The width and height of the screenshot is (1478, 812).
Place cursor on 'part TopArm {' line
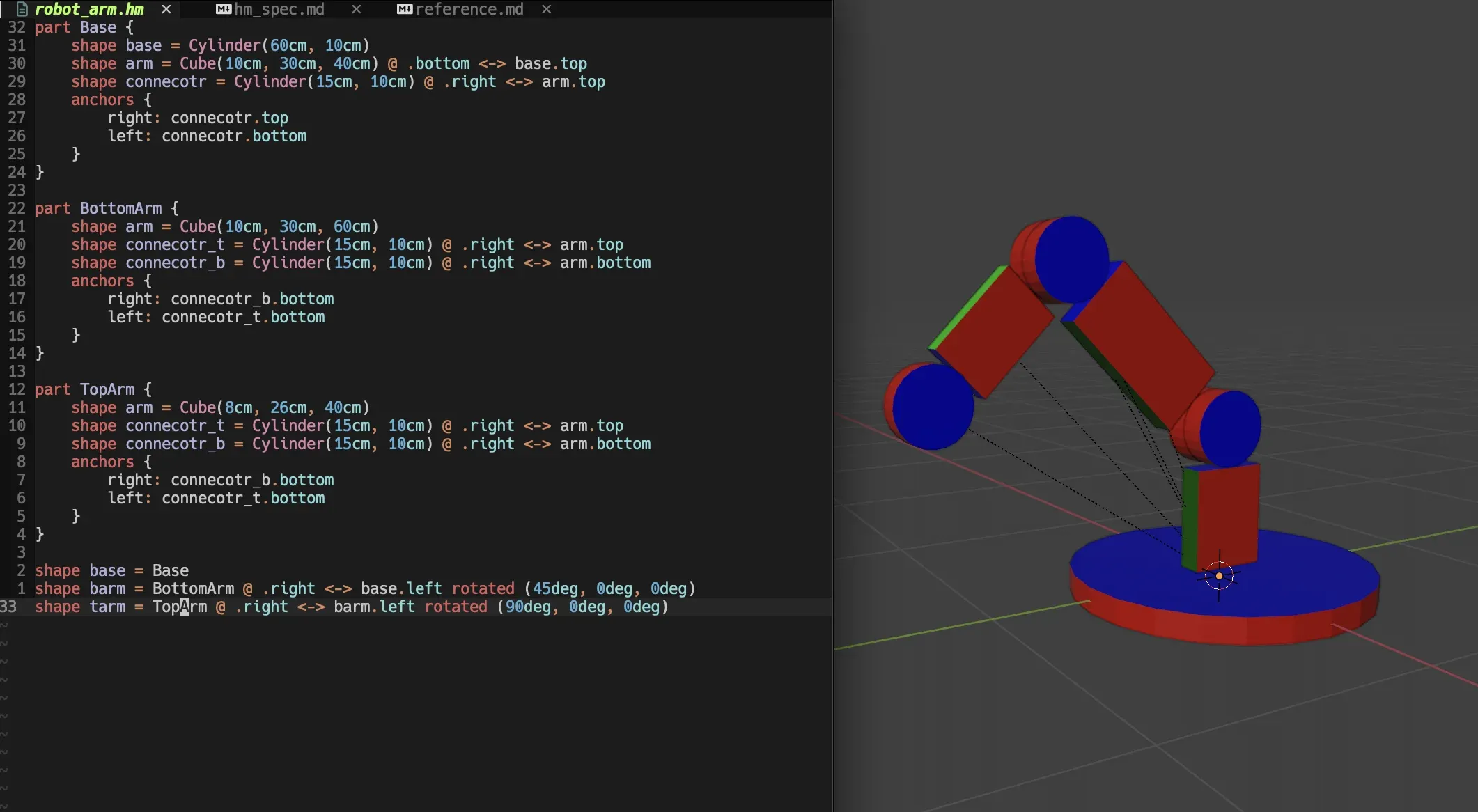93,389
